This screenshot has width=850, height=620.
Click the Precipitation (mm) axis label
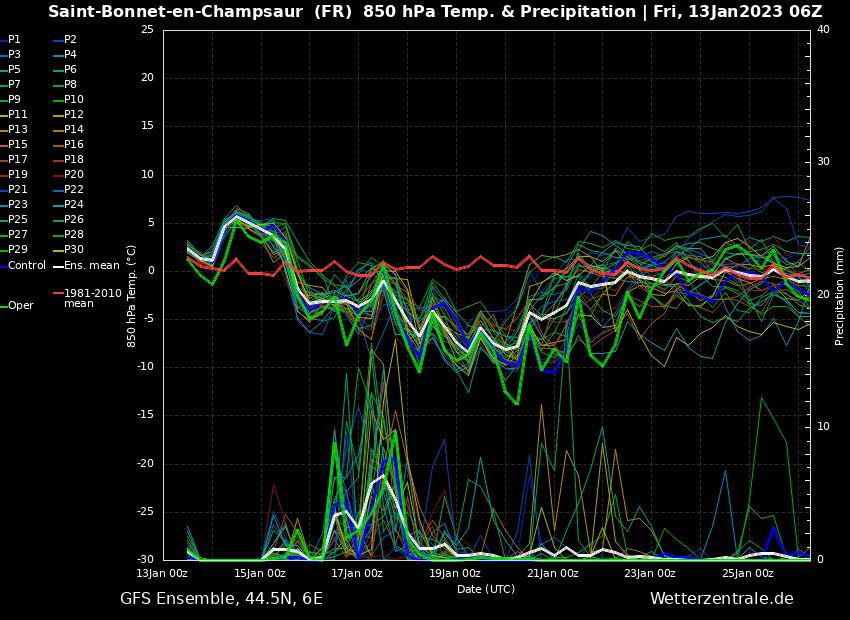[840, 295]
